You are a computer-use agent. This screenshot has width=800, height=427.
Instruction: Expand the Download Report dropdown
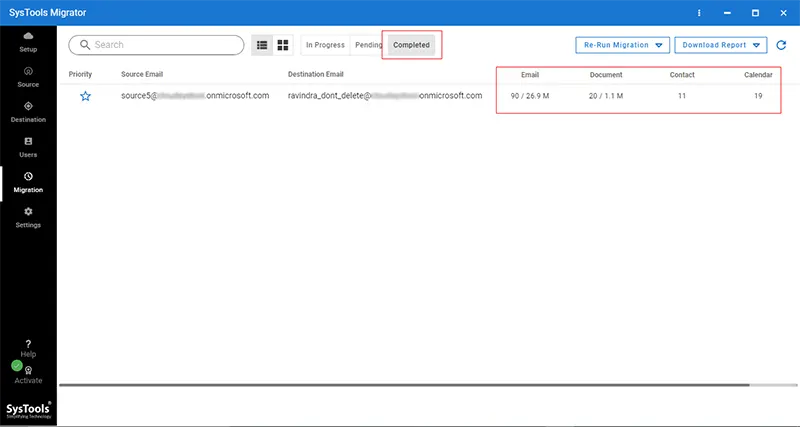coord(720,45)
